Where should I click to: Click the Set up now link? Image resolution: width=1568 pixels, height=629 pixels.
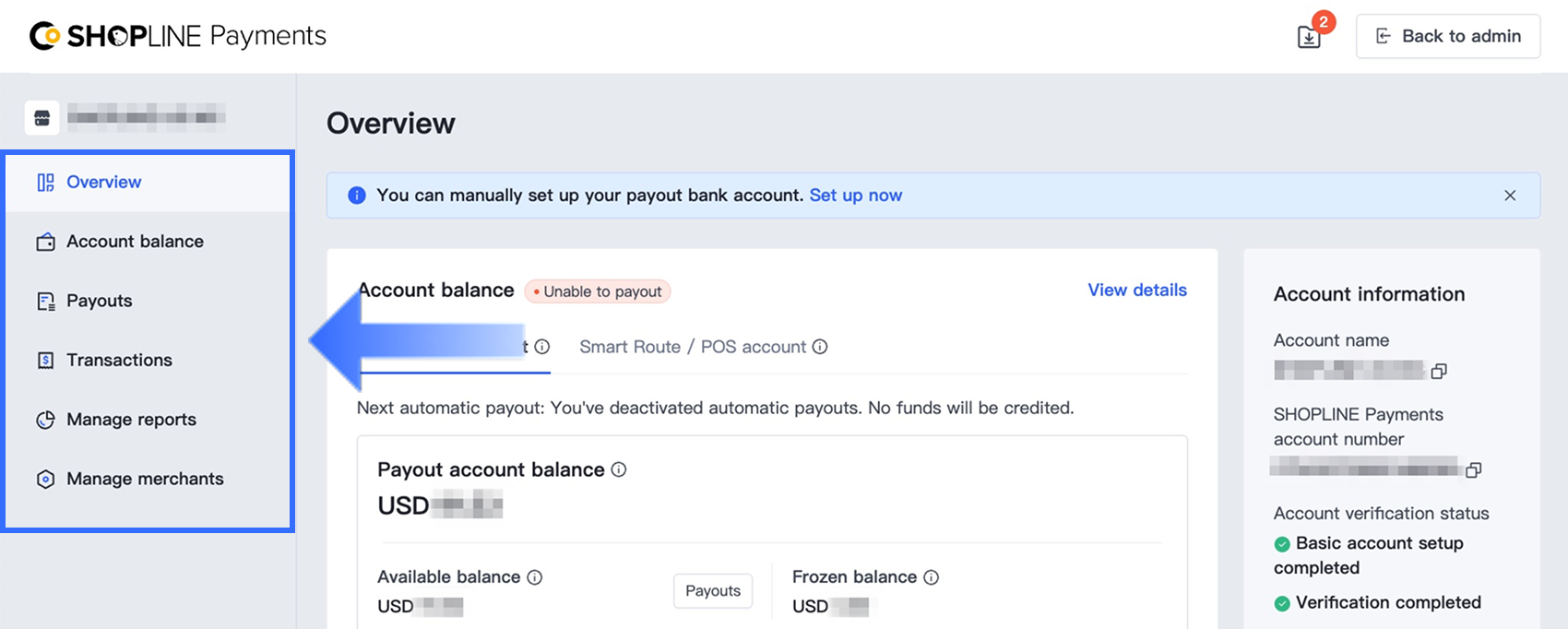coord(855,196)
